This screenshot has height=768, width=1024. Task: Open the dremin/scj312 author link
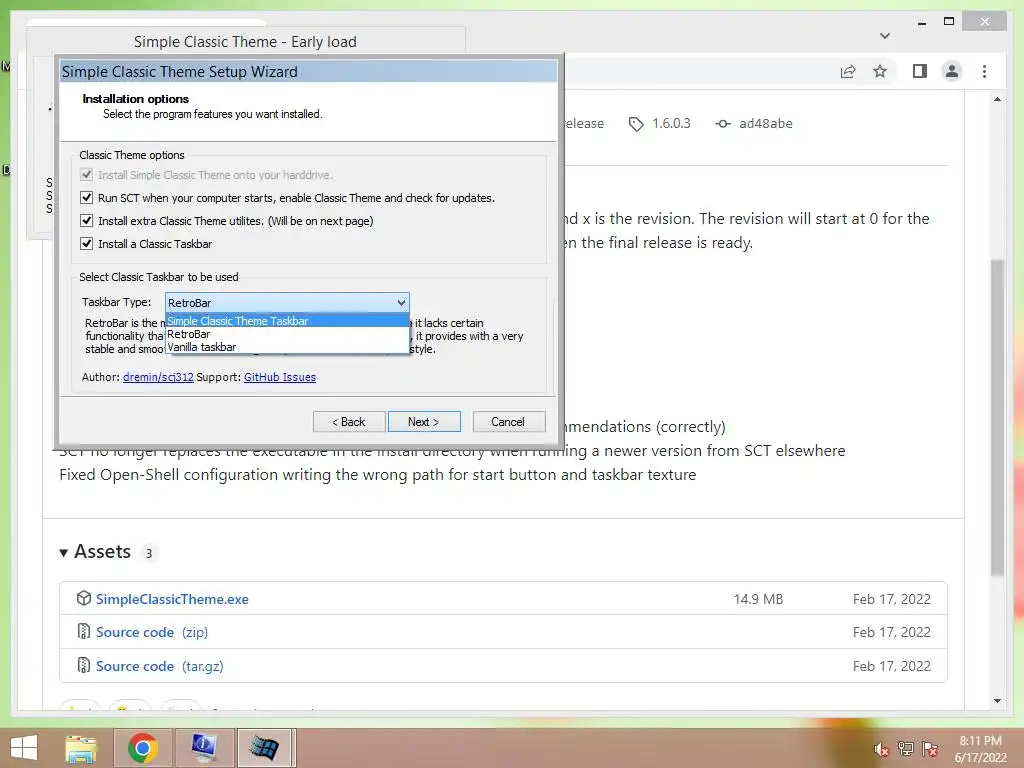point(158,377)
